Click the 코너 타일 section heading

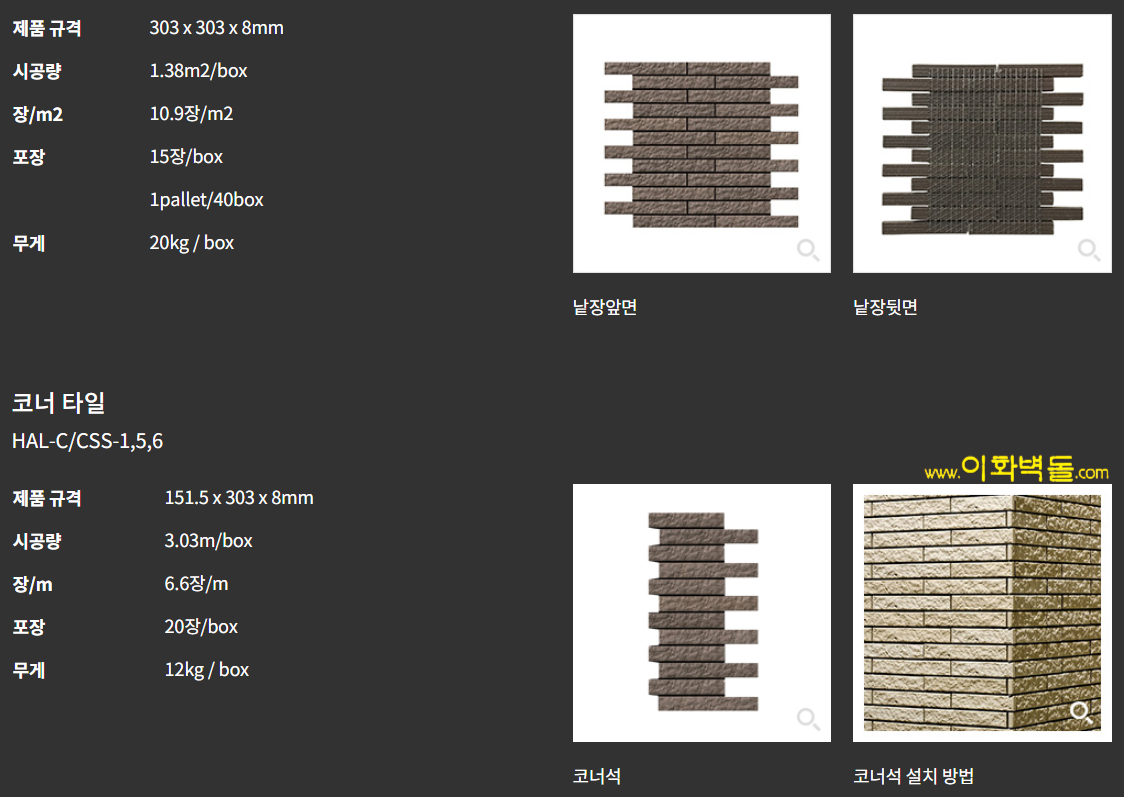click(58, 403)
